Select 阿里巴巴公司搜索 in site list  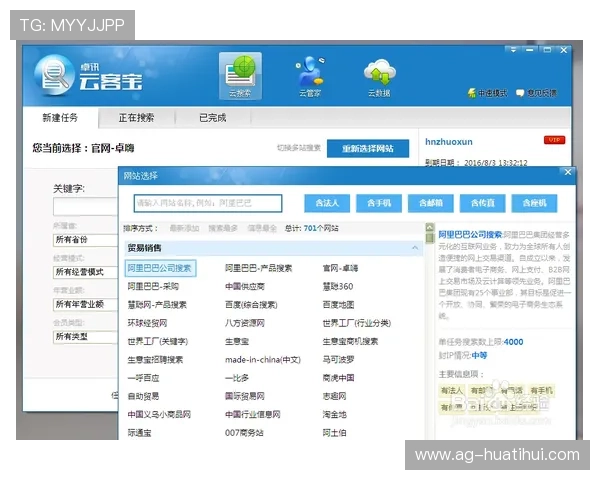click(x=160, y=268)
